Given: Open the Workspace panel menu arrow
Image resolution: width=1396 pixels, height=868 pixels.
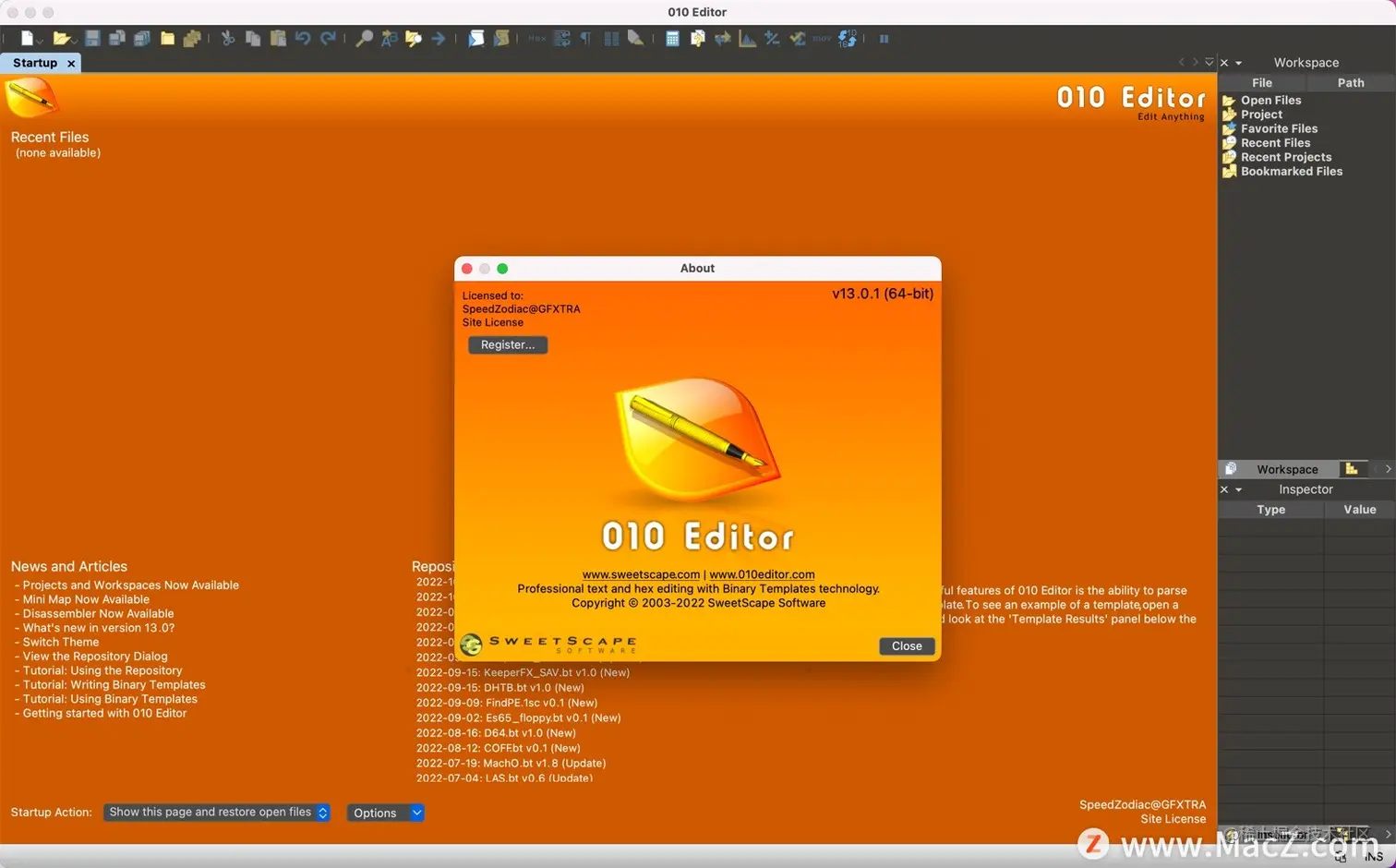Looking at the screenshot, I should [x=1239, y=63].
